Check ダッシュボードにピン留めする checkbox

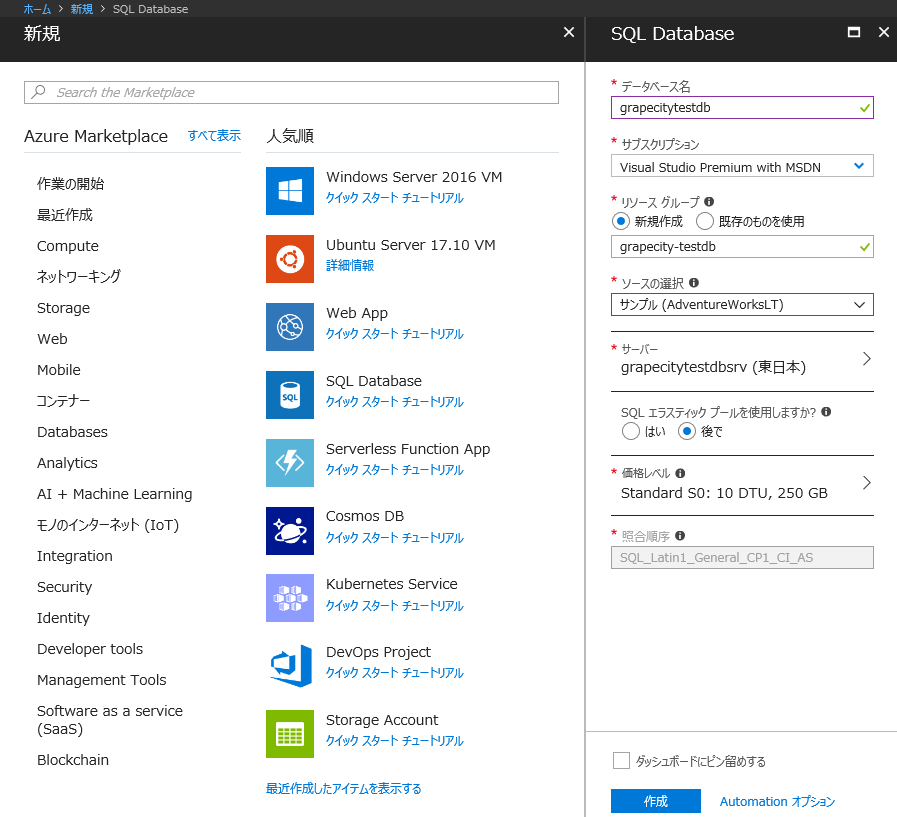[621, 761]
